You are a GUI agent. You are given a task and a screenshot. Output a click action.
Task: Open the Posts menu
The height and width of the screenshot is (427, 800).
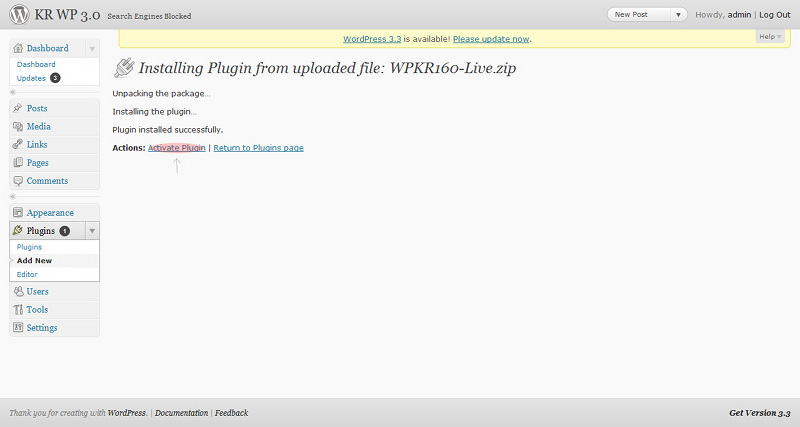point(37,108)
